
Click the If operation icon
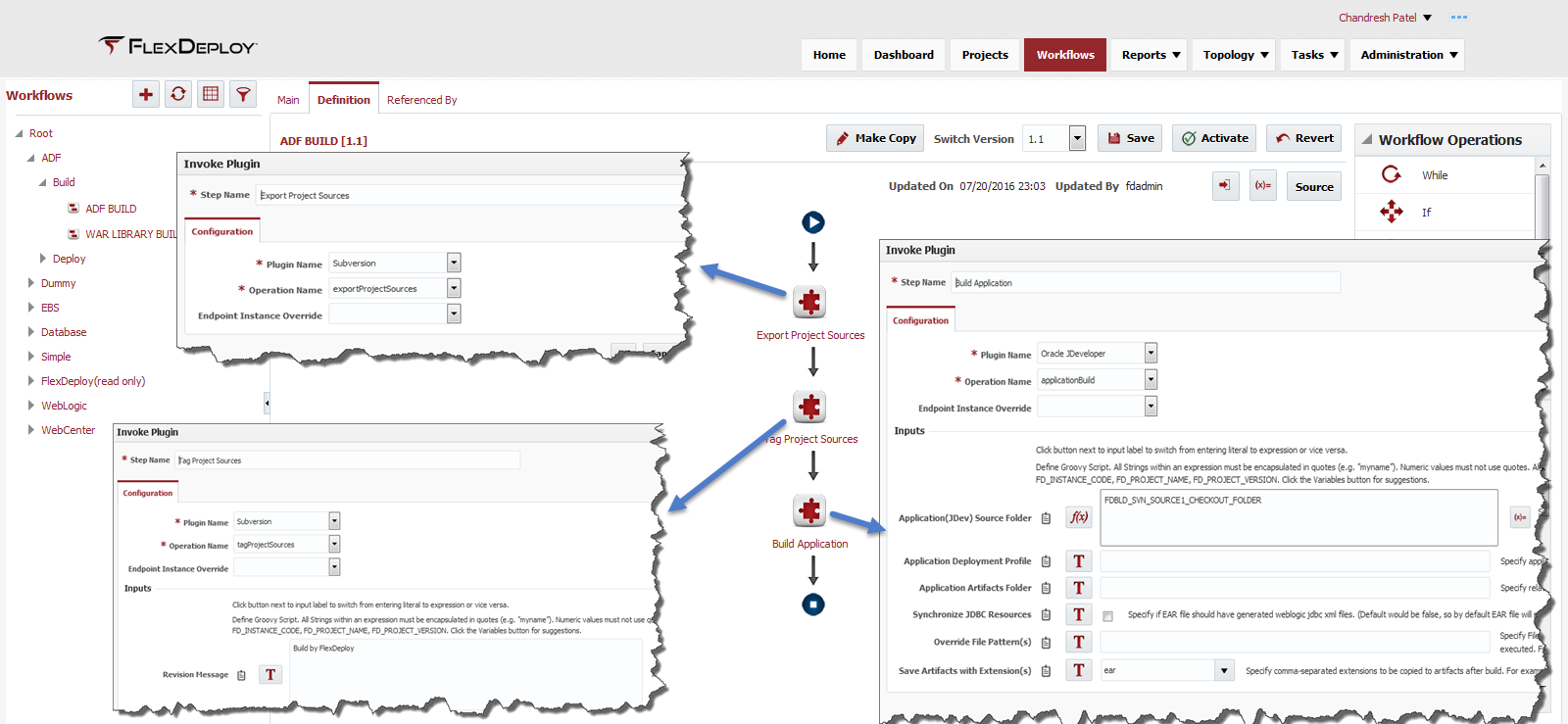[1392, 212]
